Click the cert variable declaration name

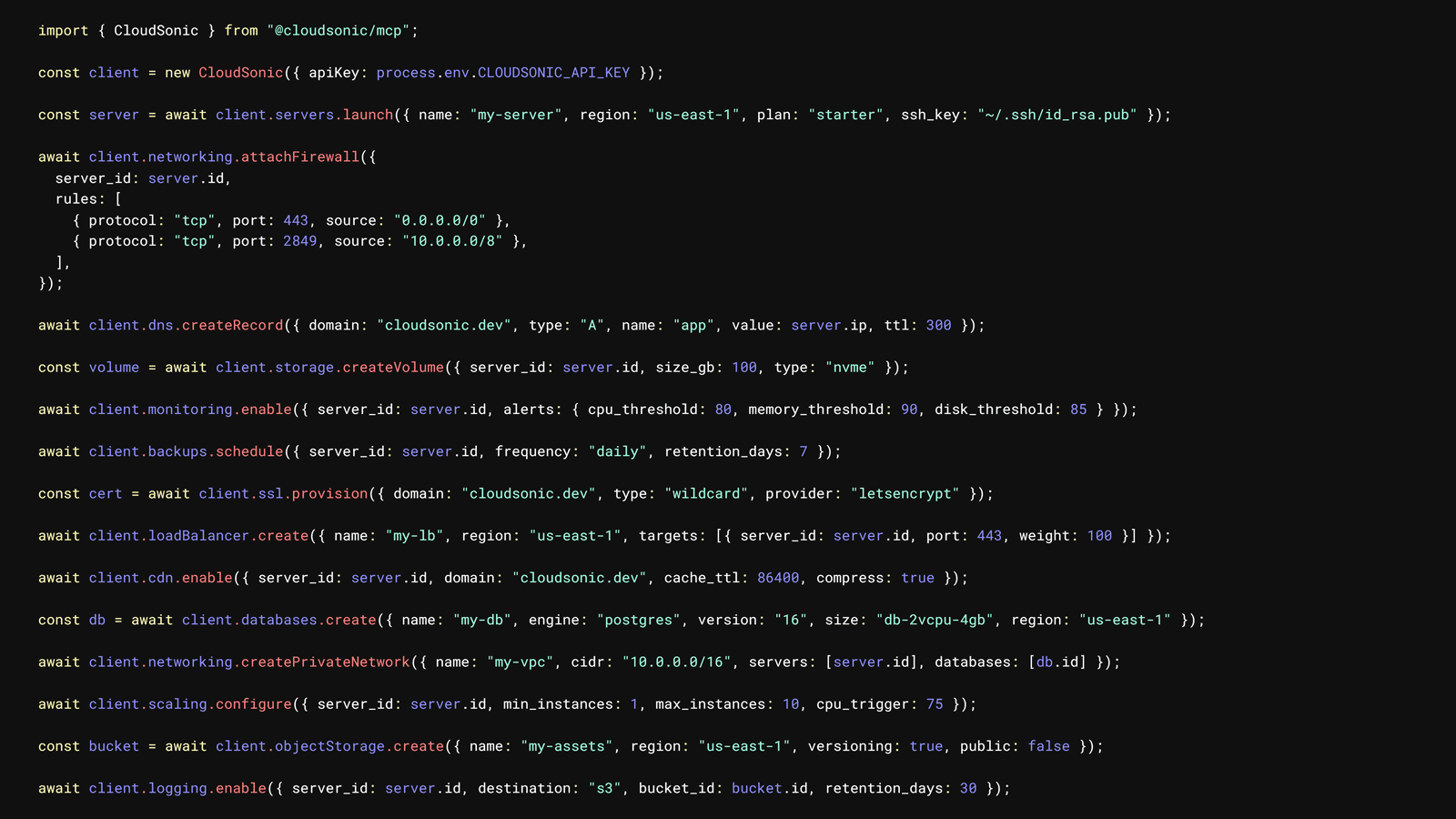tap(106, 494)
